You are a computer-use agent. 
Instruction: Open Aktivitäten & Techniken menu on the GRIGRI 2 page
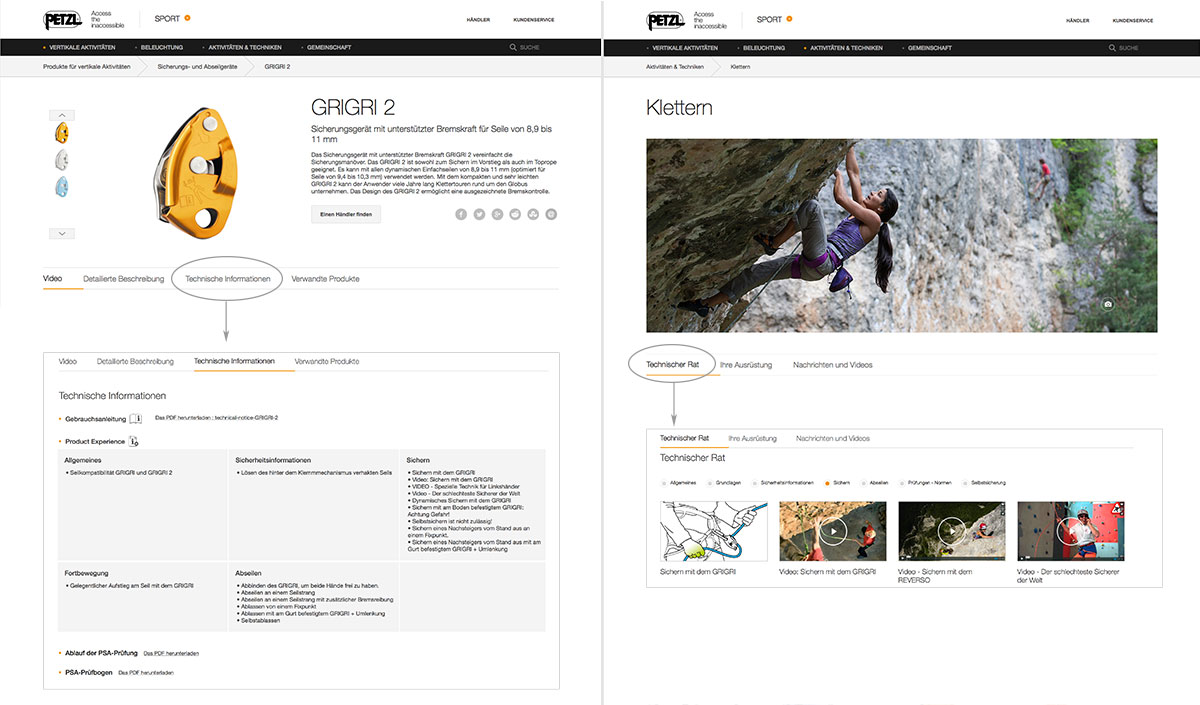(244, 48)
